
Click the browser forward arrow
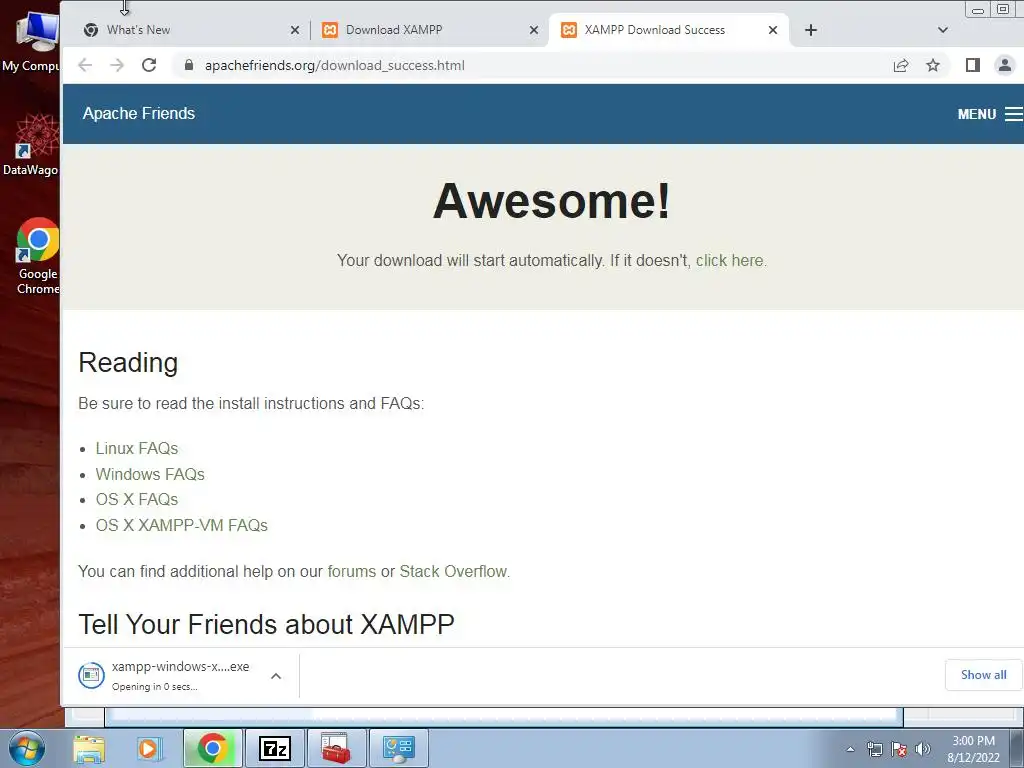click(117, 65)
